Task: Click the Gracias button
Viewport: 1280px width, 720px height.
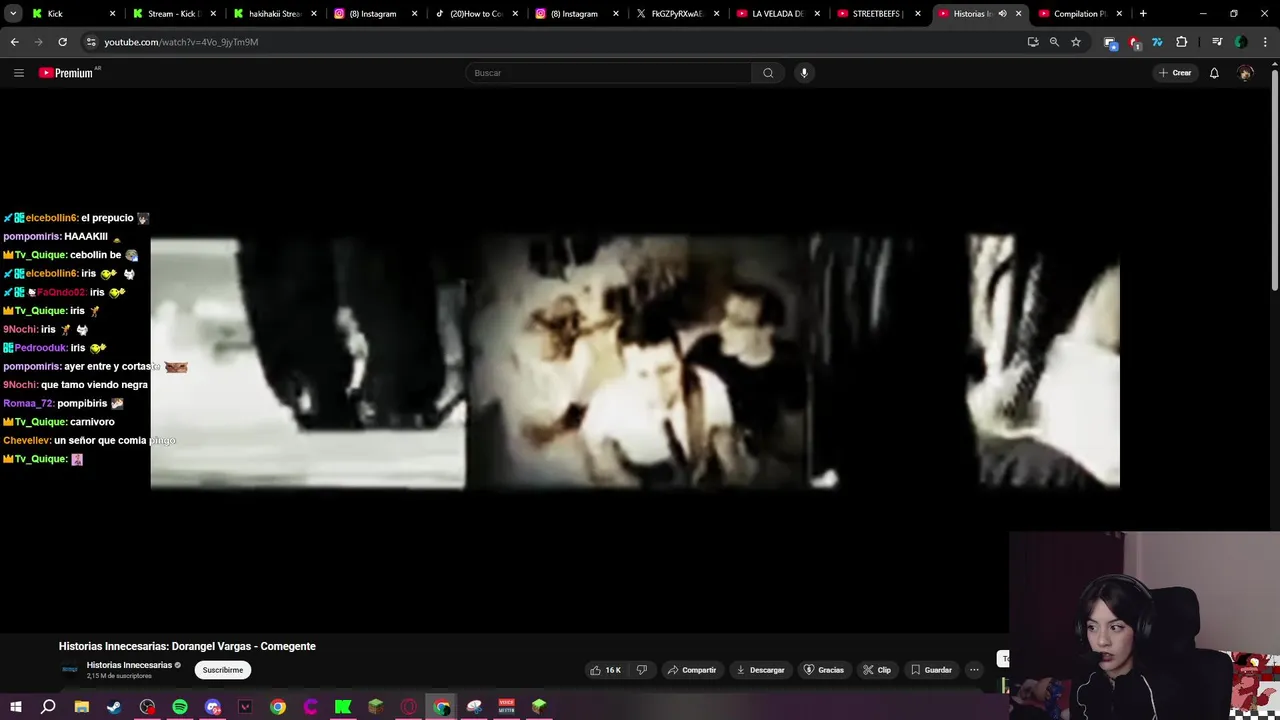Action: (x=824, y=670)
